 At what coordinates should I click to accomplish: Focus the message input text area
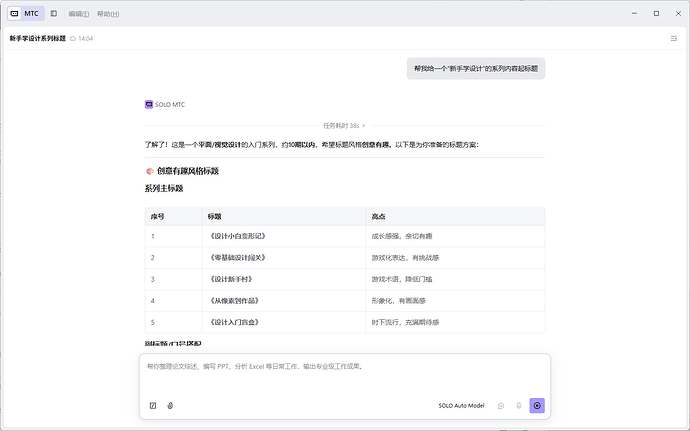click(x=345, y=375)
